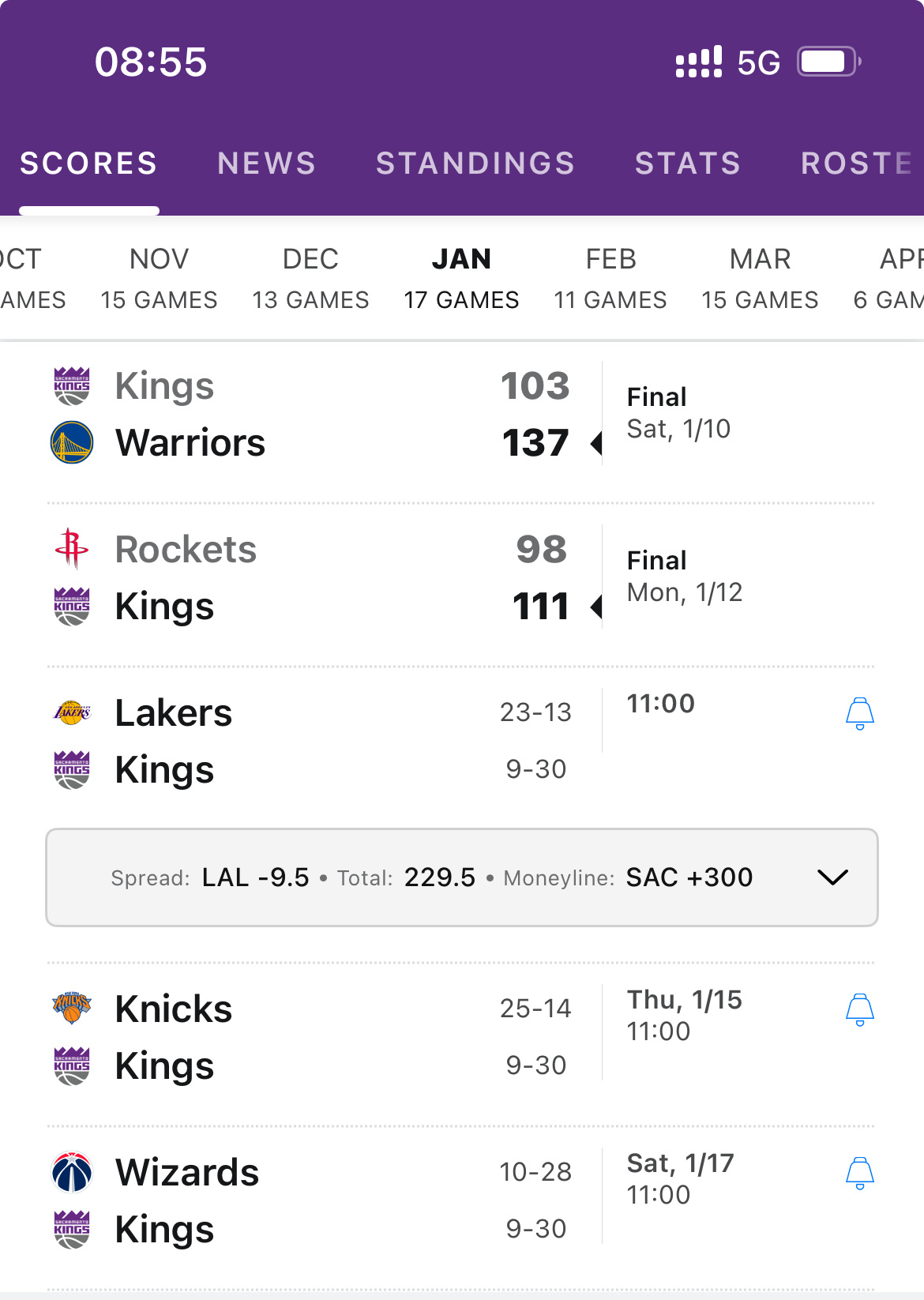Toggle reminder bell for Wizards game
Viewport: 924px width, 1300px height.
coord(859,1173)
